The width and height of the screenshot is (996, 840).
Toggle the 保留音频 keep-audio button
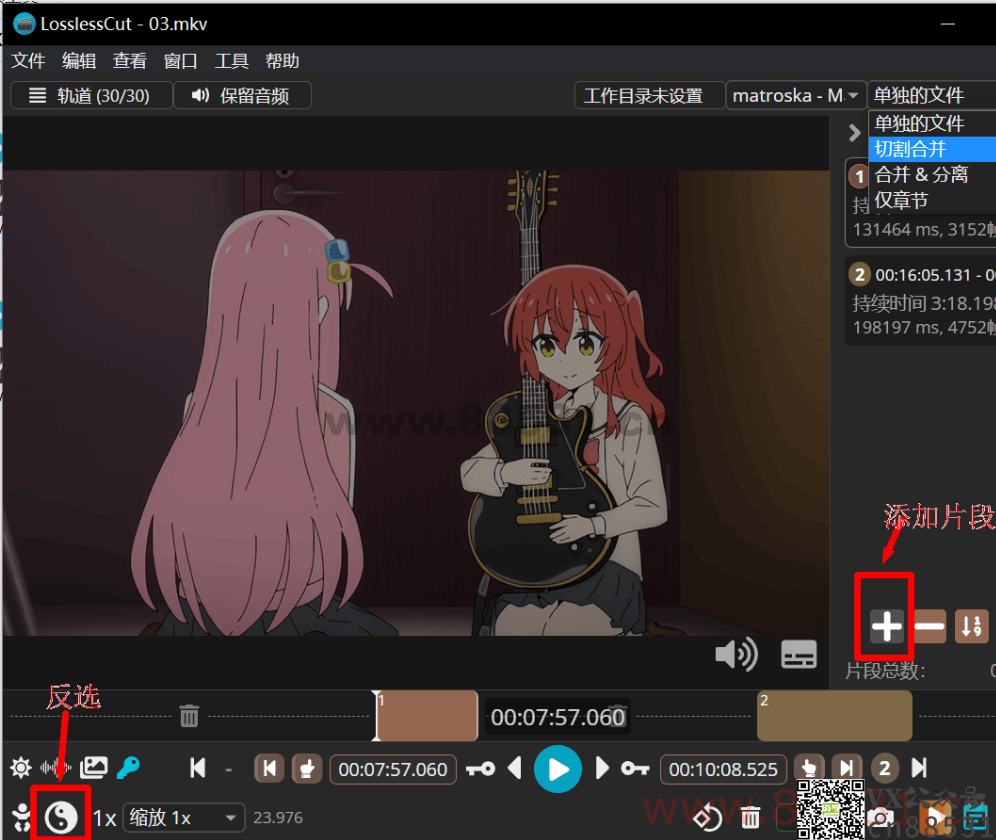tap(242, 95)
